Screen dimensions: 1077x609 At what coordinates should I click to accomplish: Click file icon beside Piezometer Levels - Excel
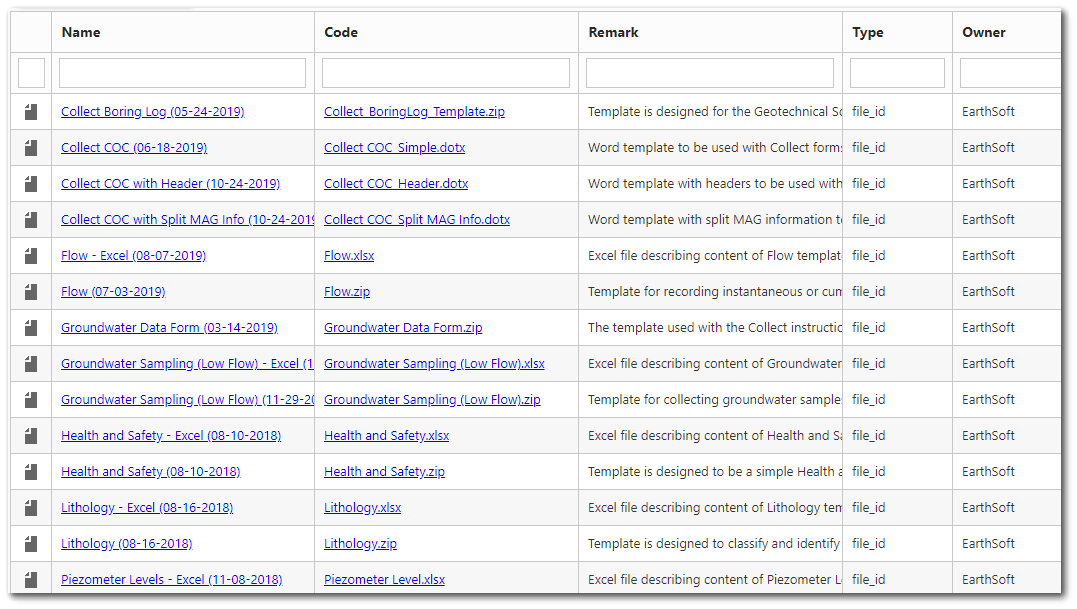pos(31,580)
